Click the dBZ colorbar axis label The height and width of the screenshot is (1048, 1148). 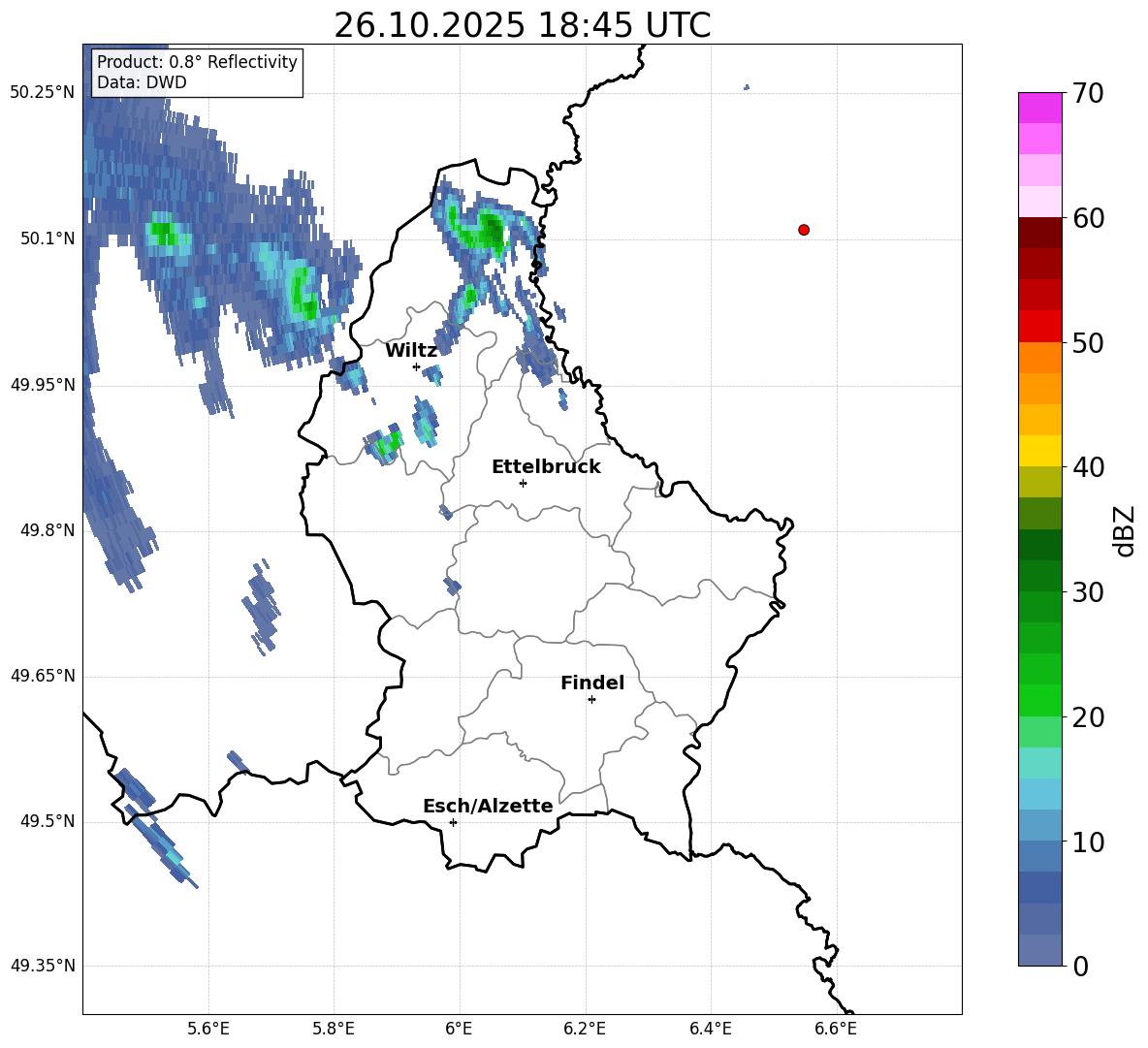1126,530
